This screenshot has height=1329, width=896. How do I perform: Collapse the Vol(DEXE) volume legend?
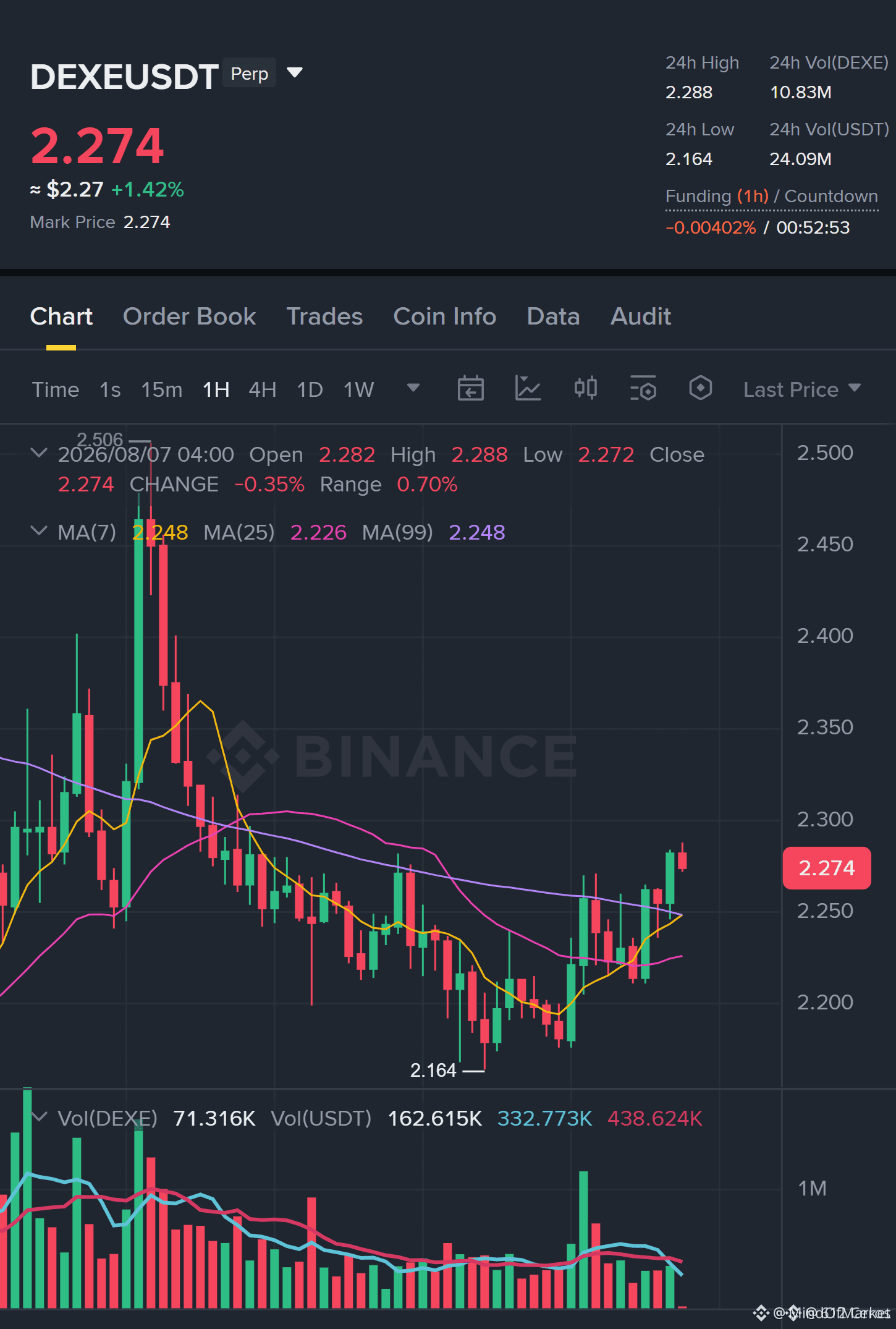(x=38, y=1117)
